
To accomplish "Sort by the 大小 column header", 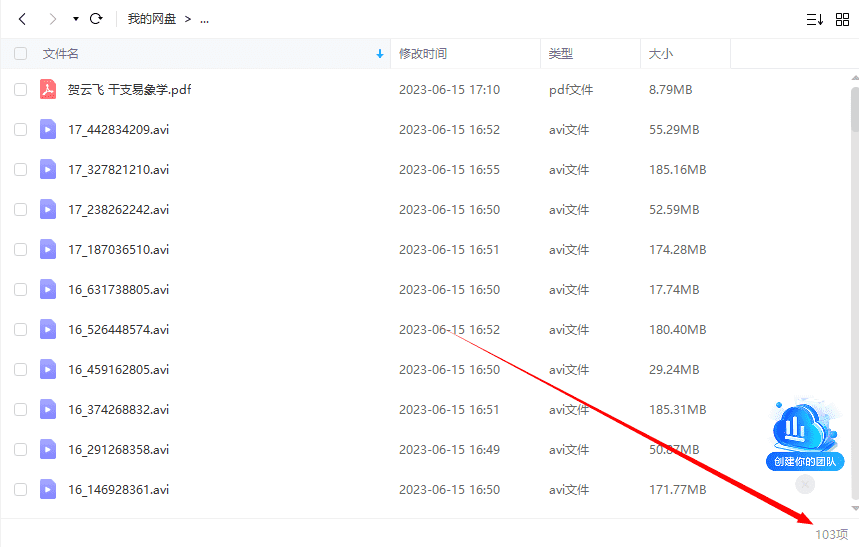I will pyautogui.click(x=661, y=54).
